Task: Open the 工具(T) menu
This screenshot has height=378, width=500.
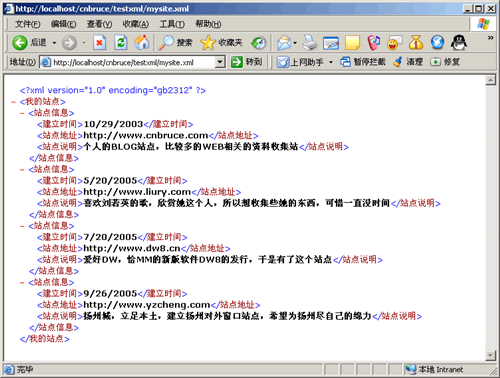Action: pyautogui.click(x=172, y=24)
